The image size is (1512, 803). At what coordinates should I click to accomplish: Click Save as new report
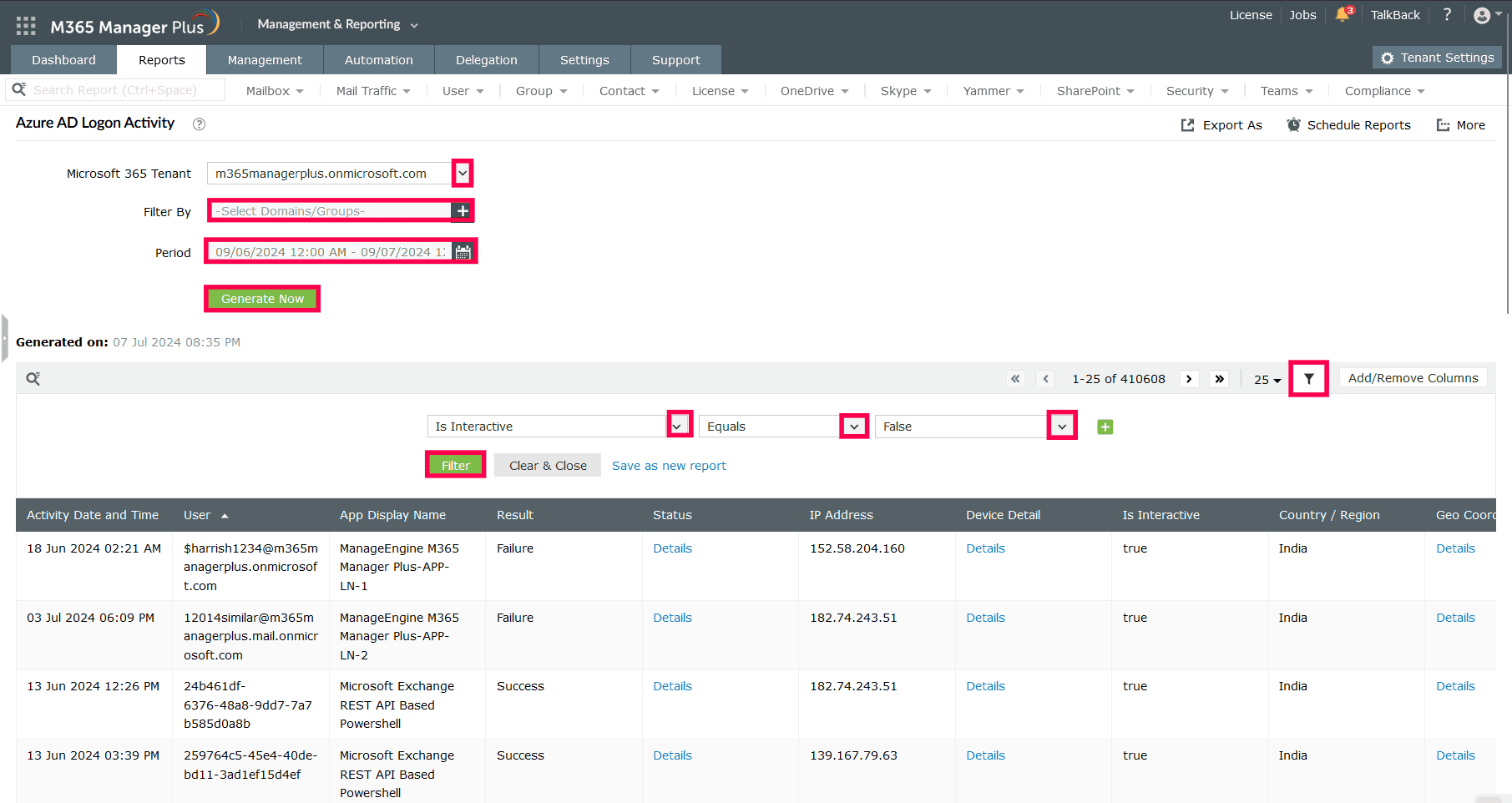tap(668, 465)
